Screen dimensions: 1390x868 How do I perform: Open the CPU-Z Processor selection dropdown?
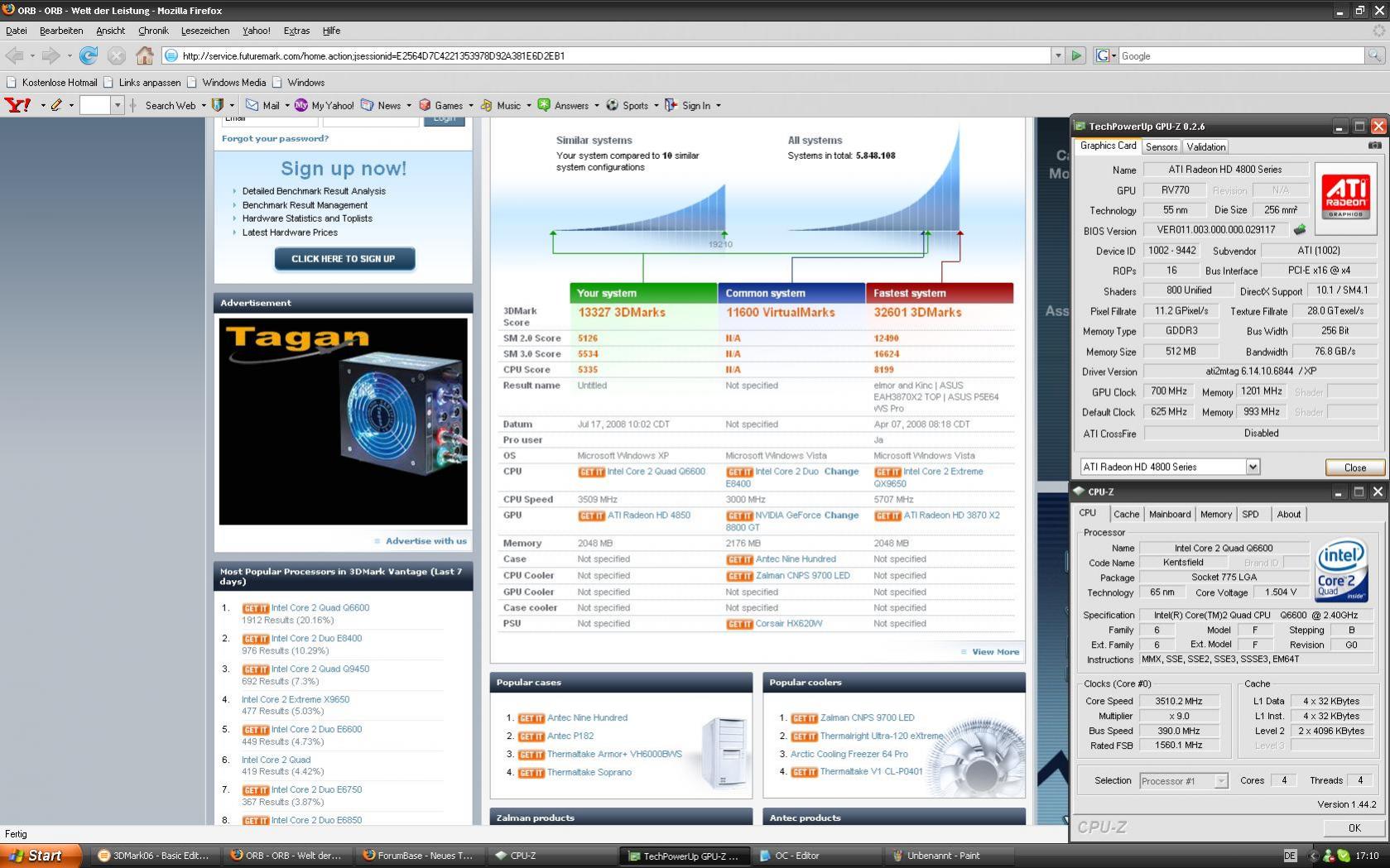(x=1220, y=781)
